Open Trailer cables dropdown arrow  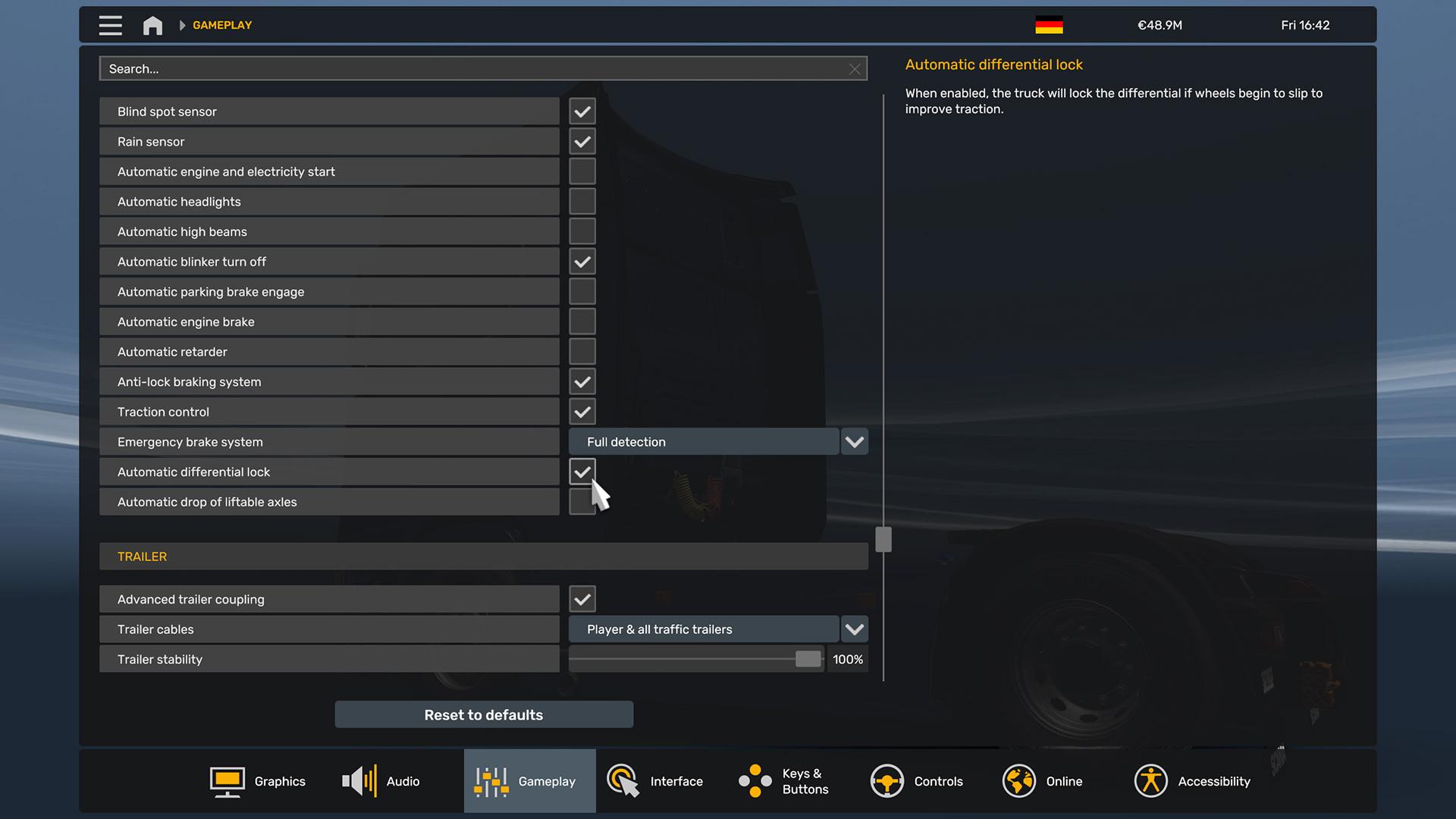click(x=855, y=629)
